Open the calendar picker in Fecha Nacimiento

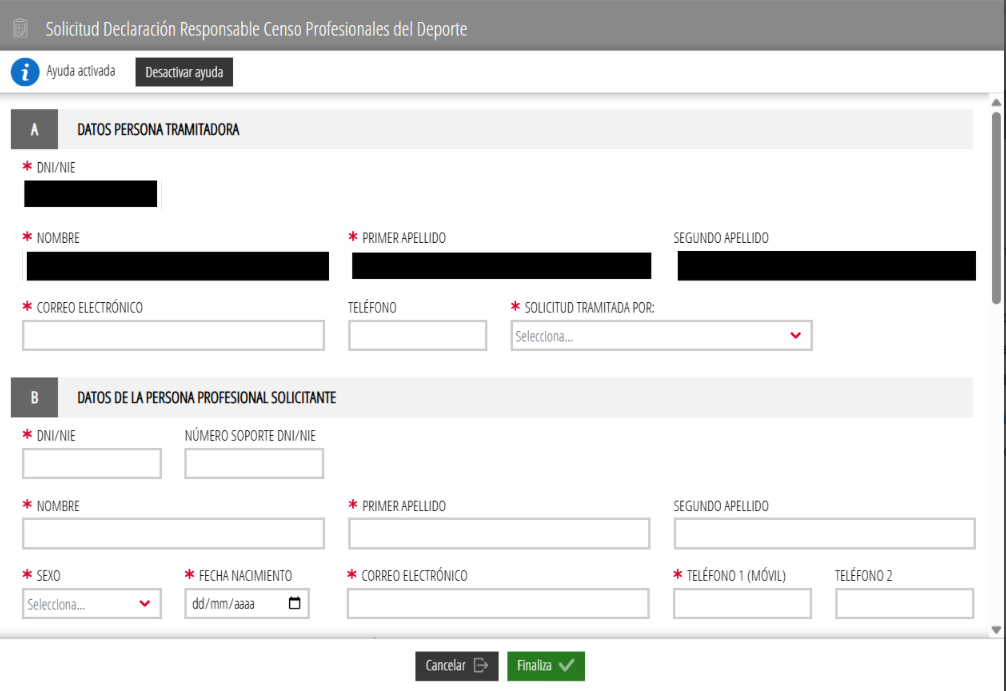(x=294, y=604)
